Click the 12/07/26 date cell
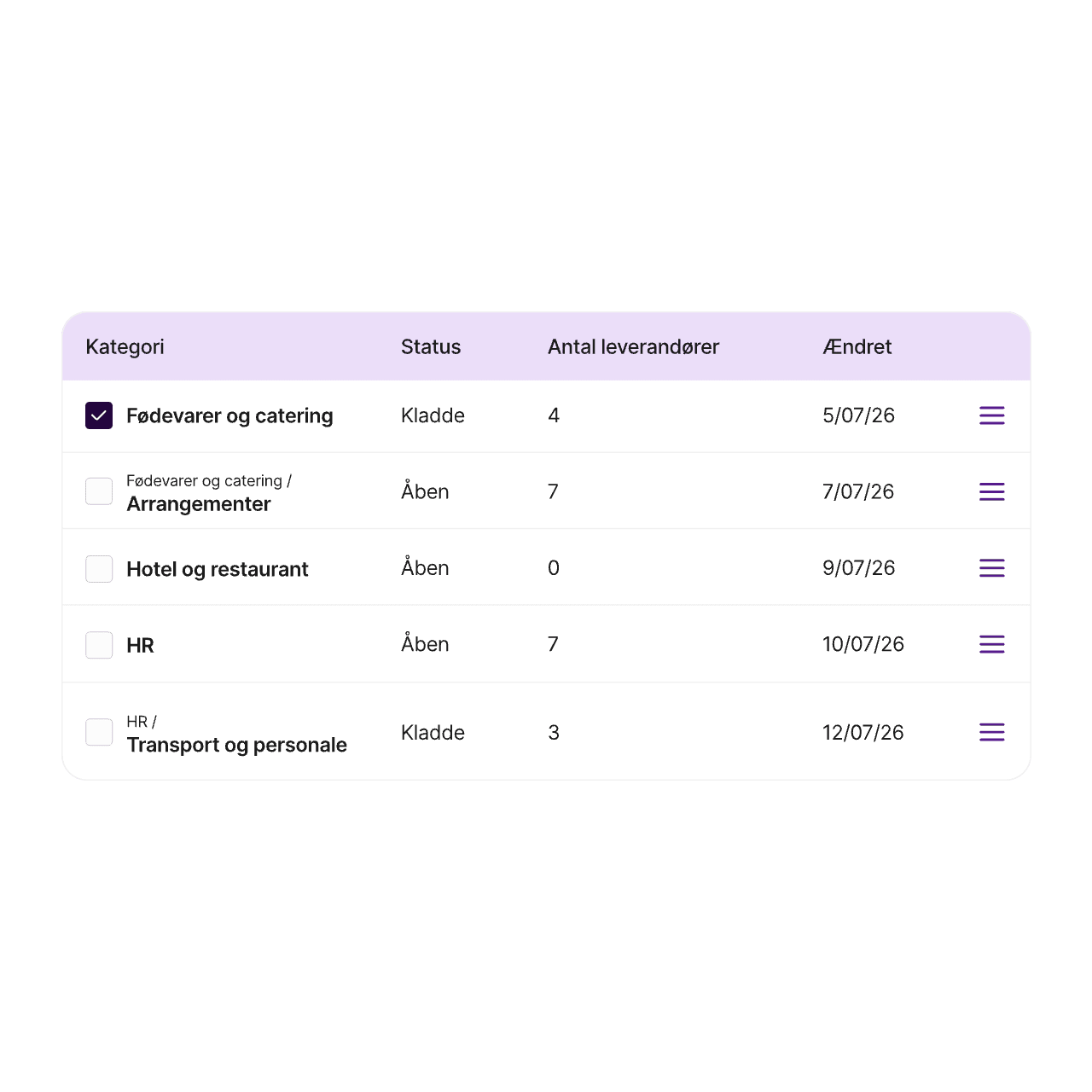Image resolution: width=1092 pixels, height=1092 pixels. (863, 733)
